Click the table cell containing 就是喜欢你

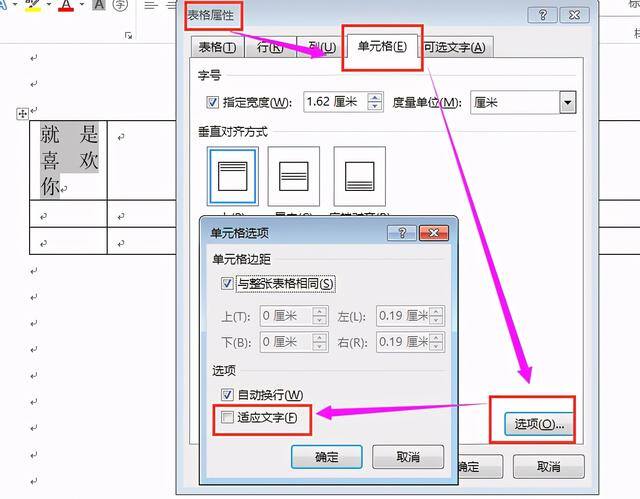point(68,160)
